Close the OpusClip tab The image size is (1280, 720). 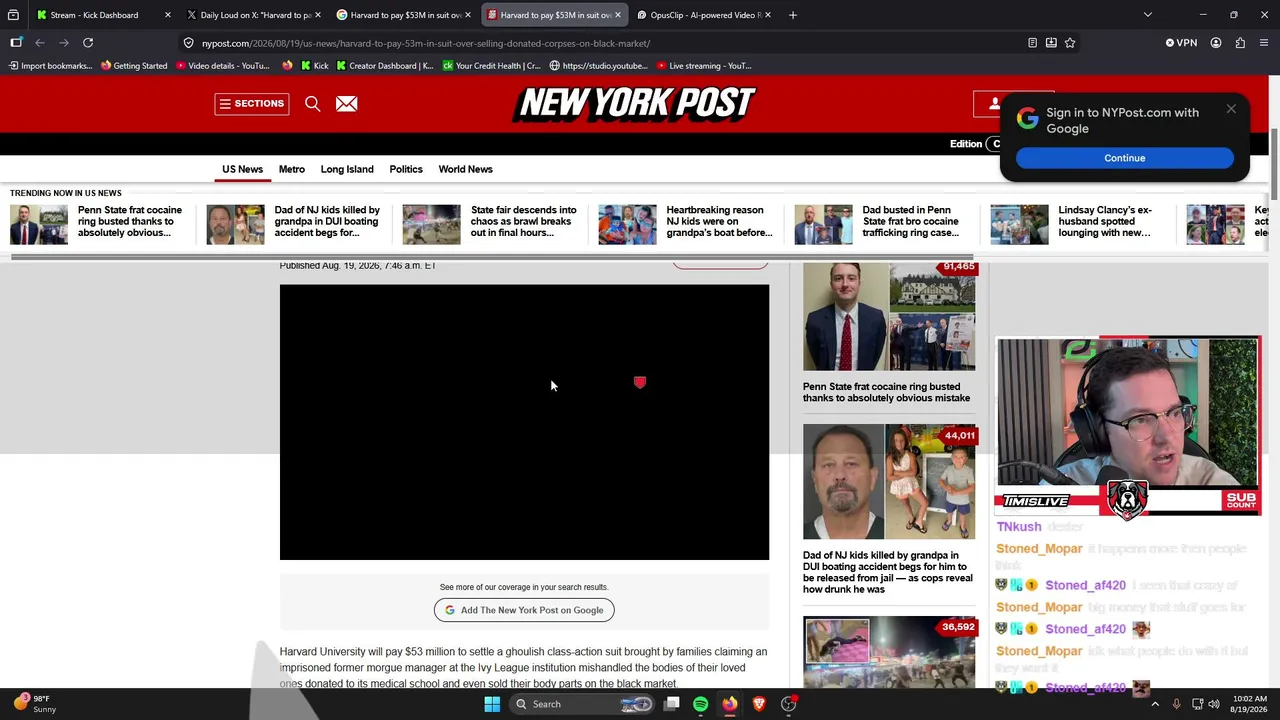[767, 15]
